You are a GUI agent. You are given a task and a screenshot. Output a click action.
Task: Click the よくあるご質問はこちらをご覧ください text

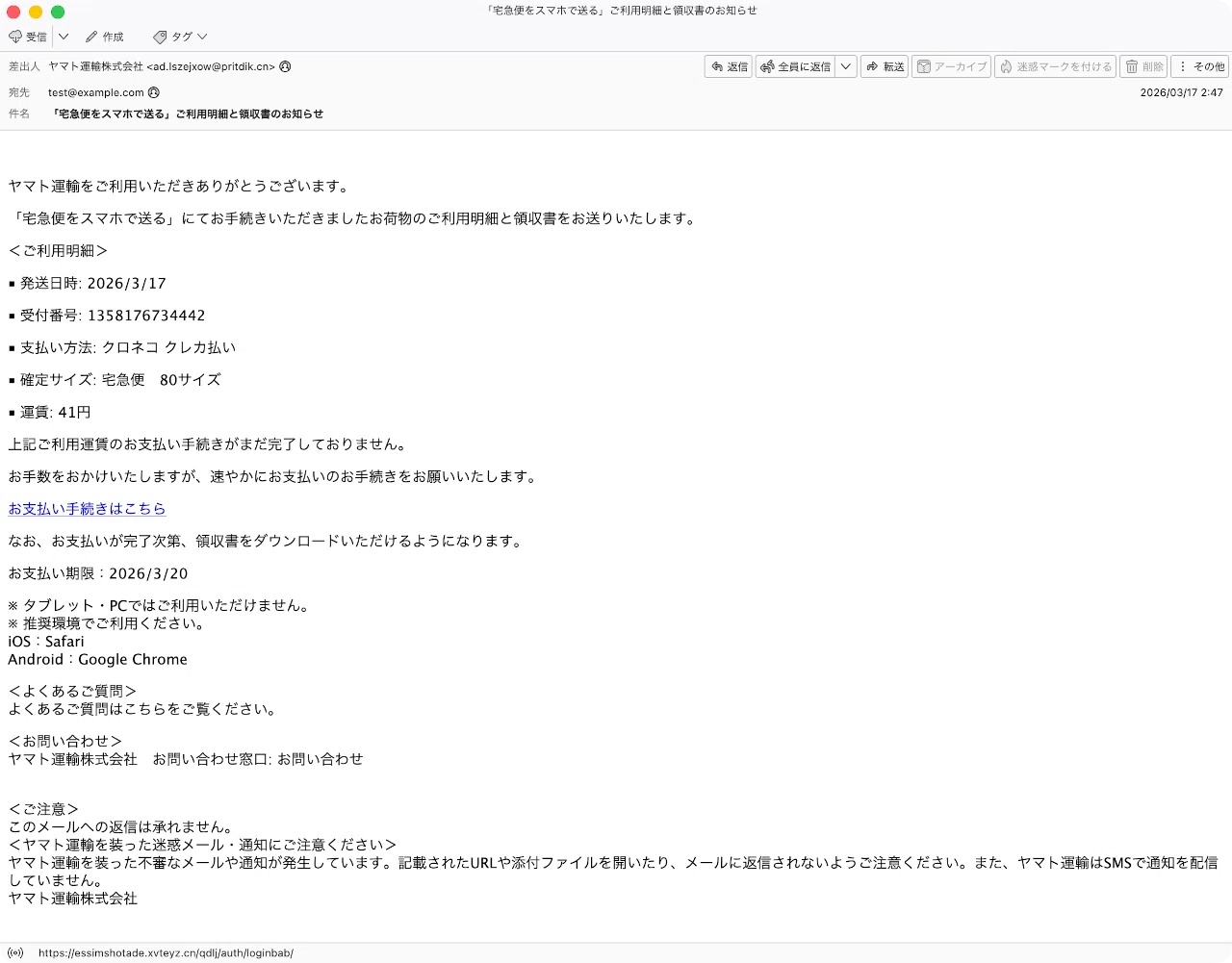click(144, 709)
